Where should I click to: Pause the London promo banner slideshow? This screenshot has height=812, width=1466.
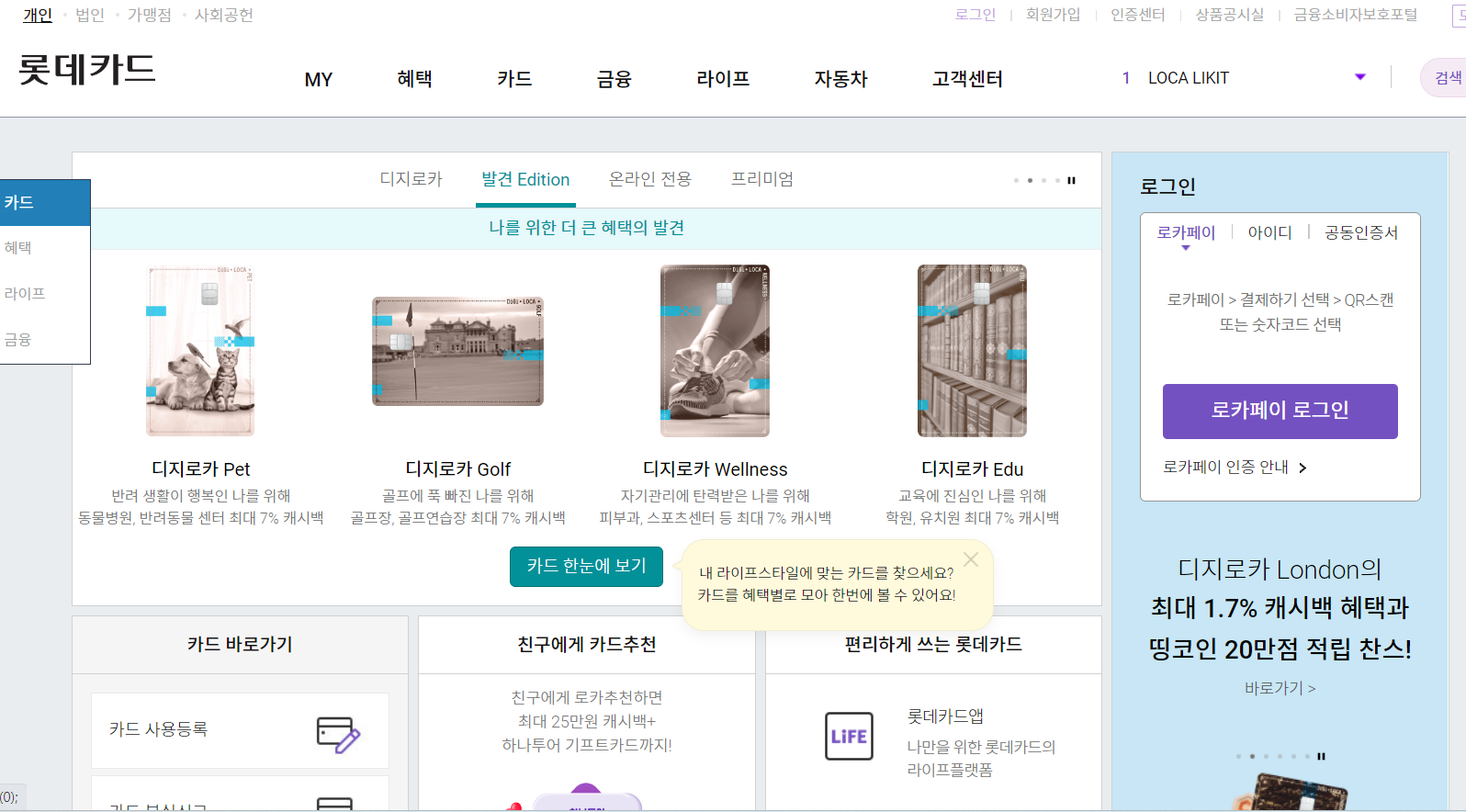[1321, 756]
